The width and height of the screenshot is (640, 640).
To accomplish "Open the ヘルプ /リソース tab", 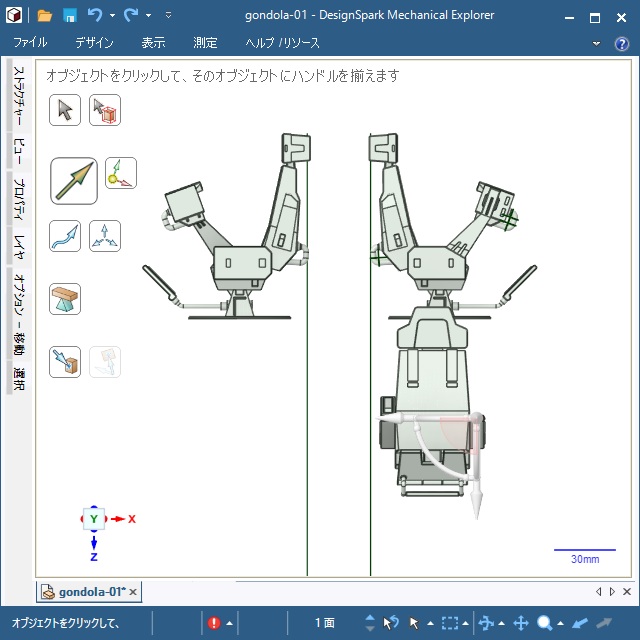I will [282, 42].
